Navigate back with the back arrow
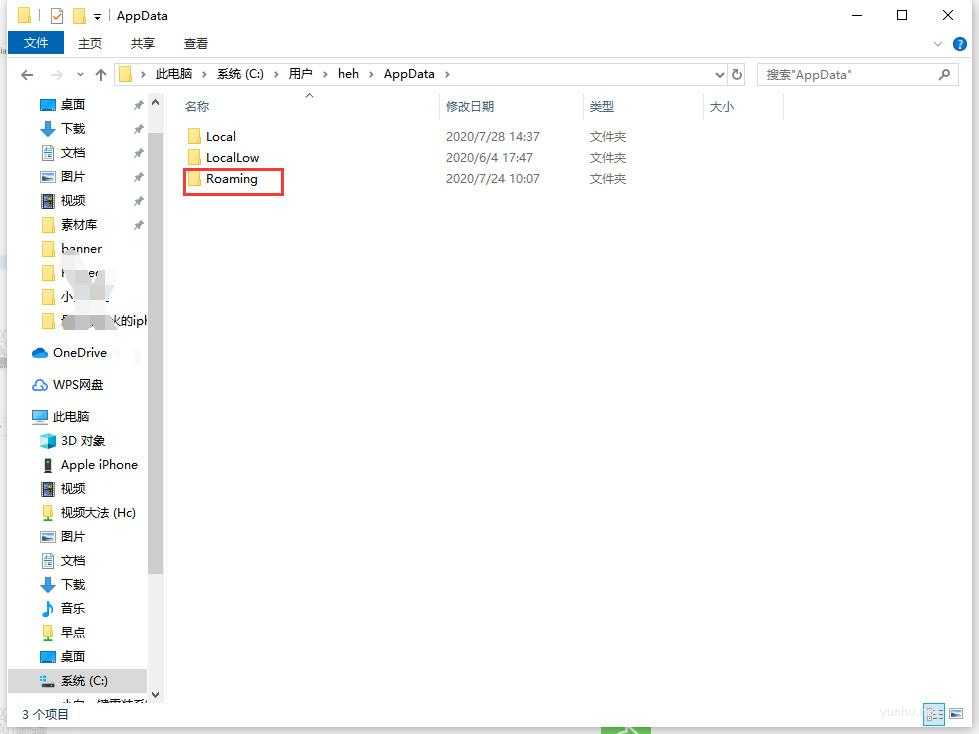The width and height of the screenshot is (979, 734). click(x=27, y=74)
